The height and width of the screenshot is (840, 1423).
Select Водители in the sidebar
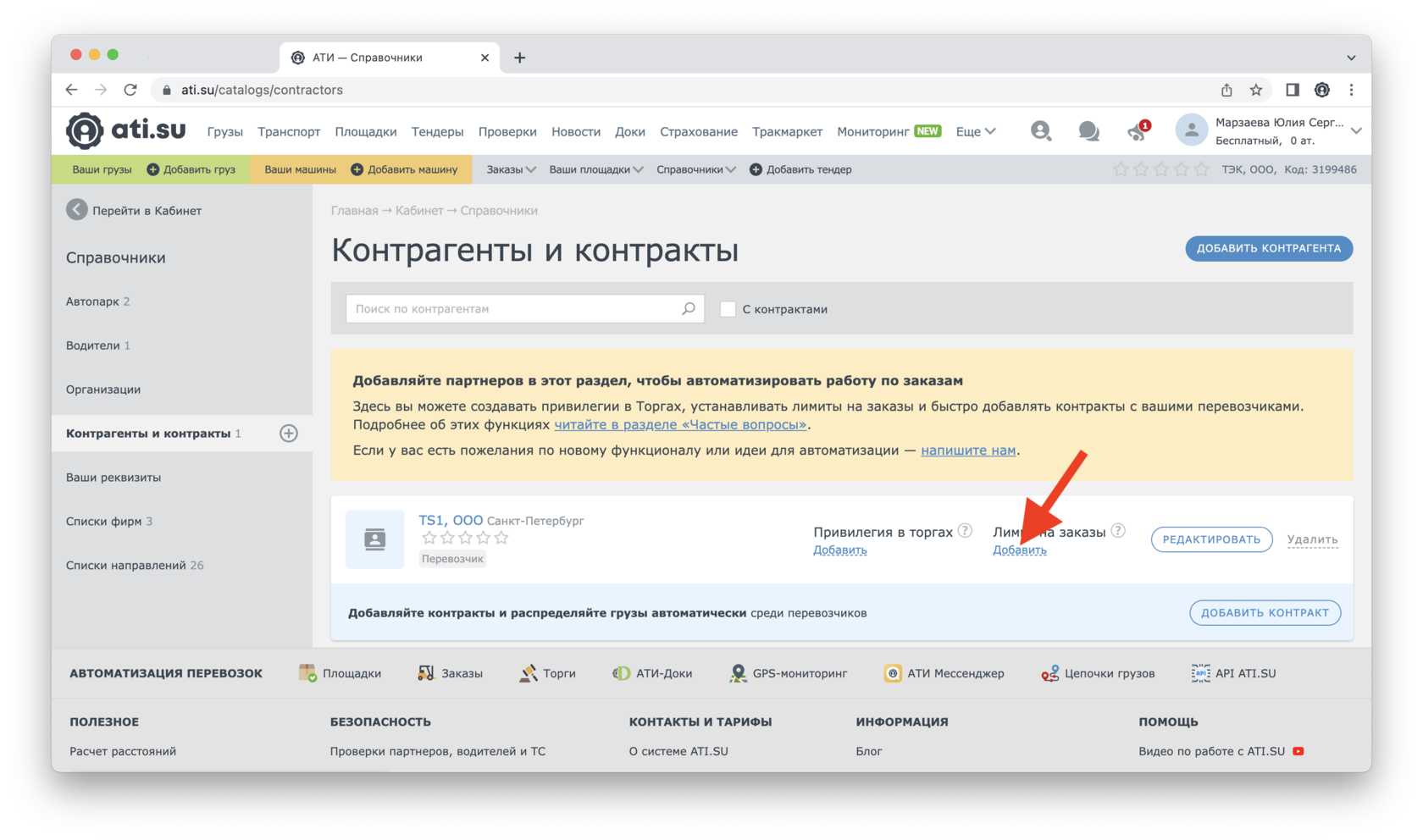[97, 345]
